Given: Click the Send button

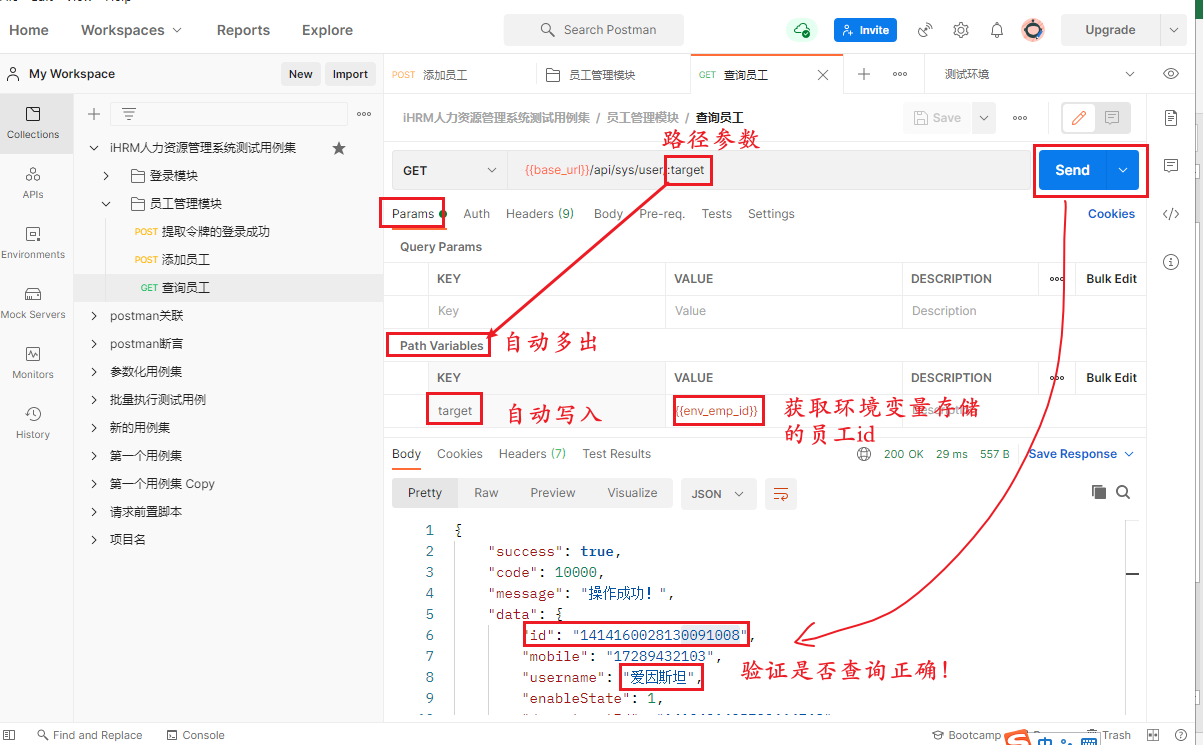Looking at the screenshot, I should point(1071,170).
